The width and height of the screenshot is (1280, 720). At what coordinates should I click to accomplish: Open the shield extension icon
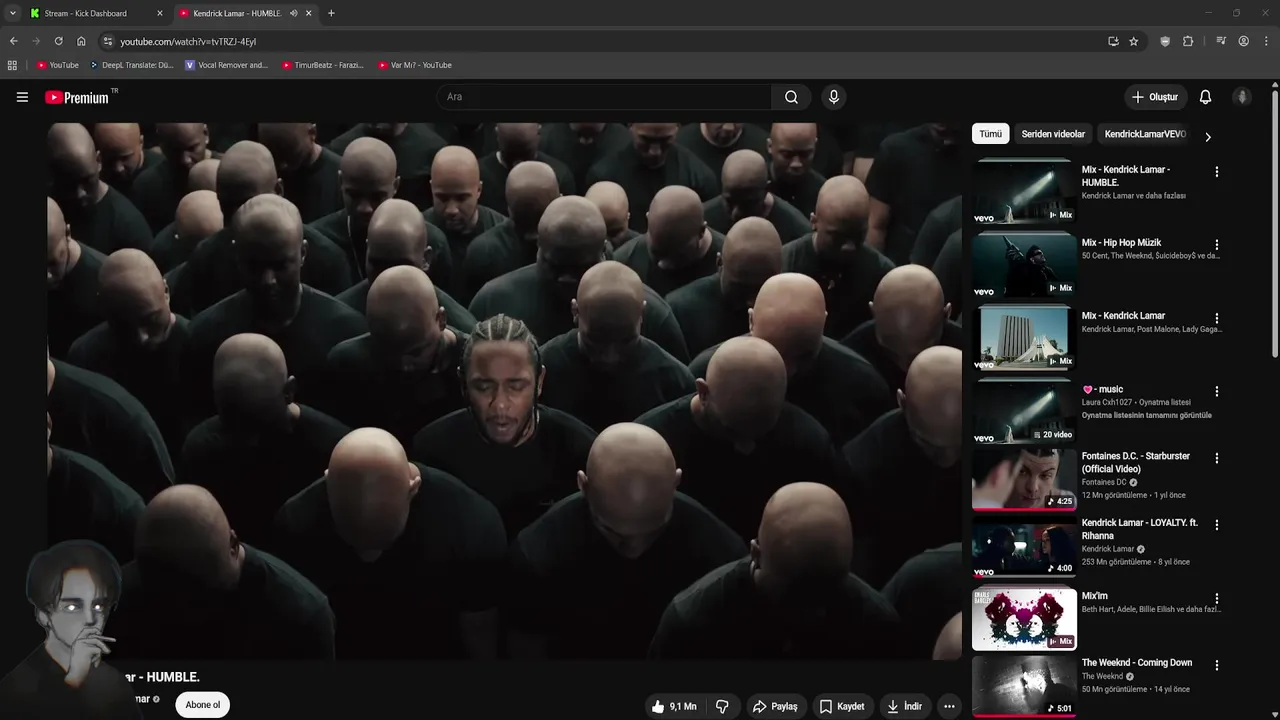(x=1165, y=41)
